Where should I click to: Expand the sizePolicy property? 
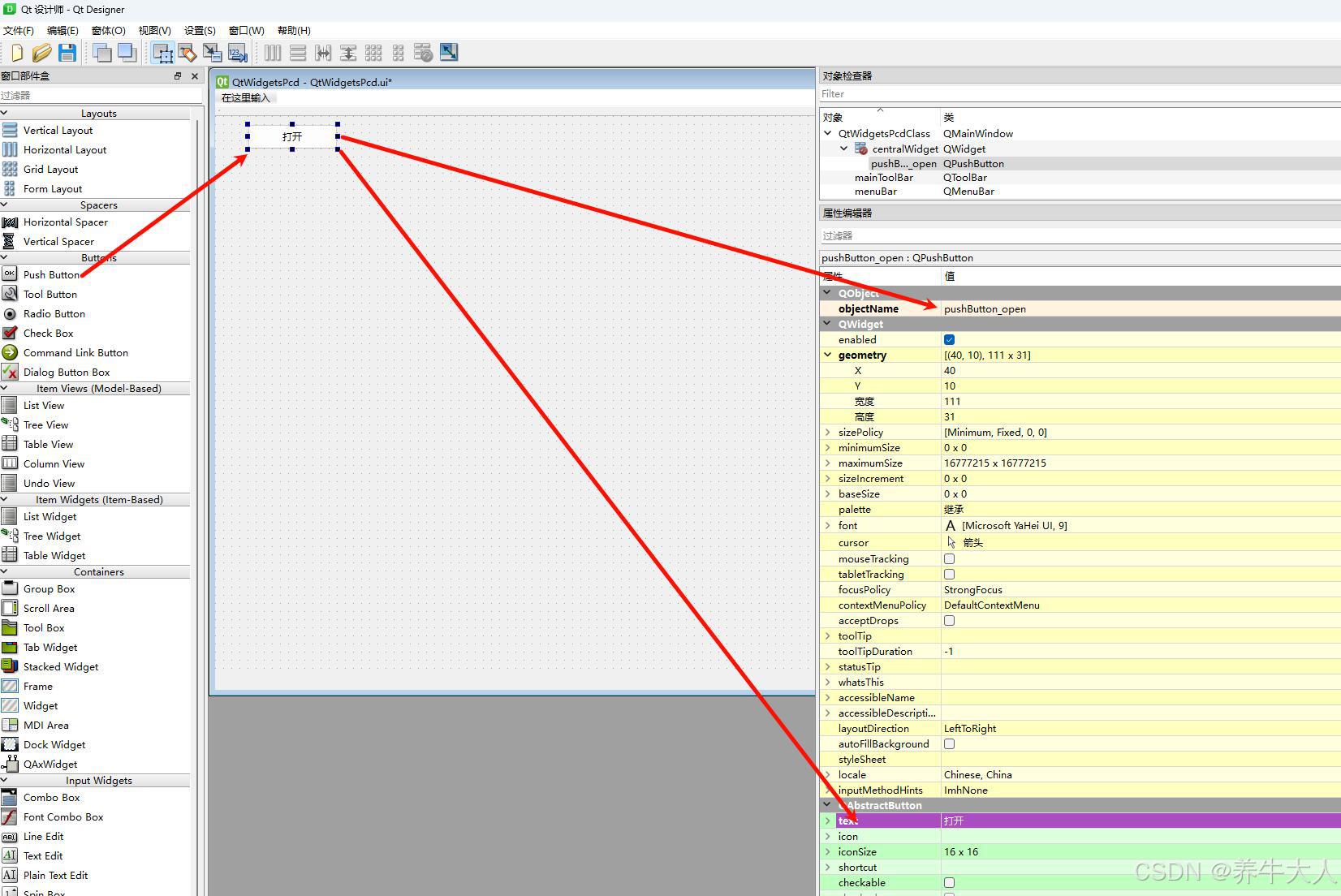pos(828,432)
